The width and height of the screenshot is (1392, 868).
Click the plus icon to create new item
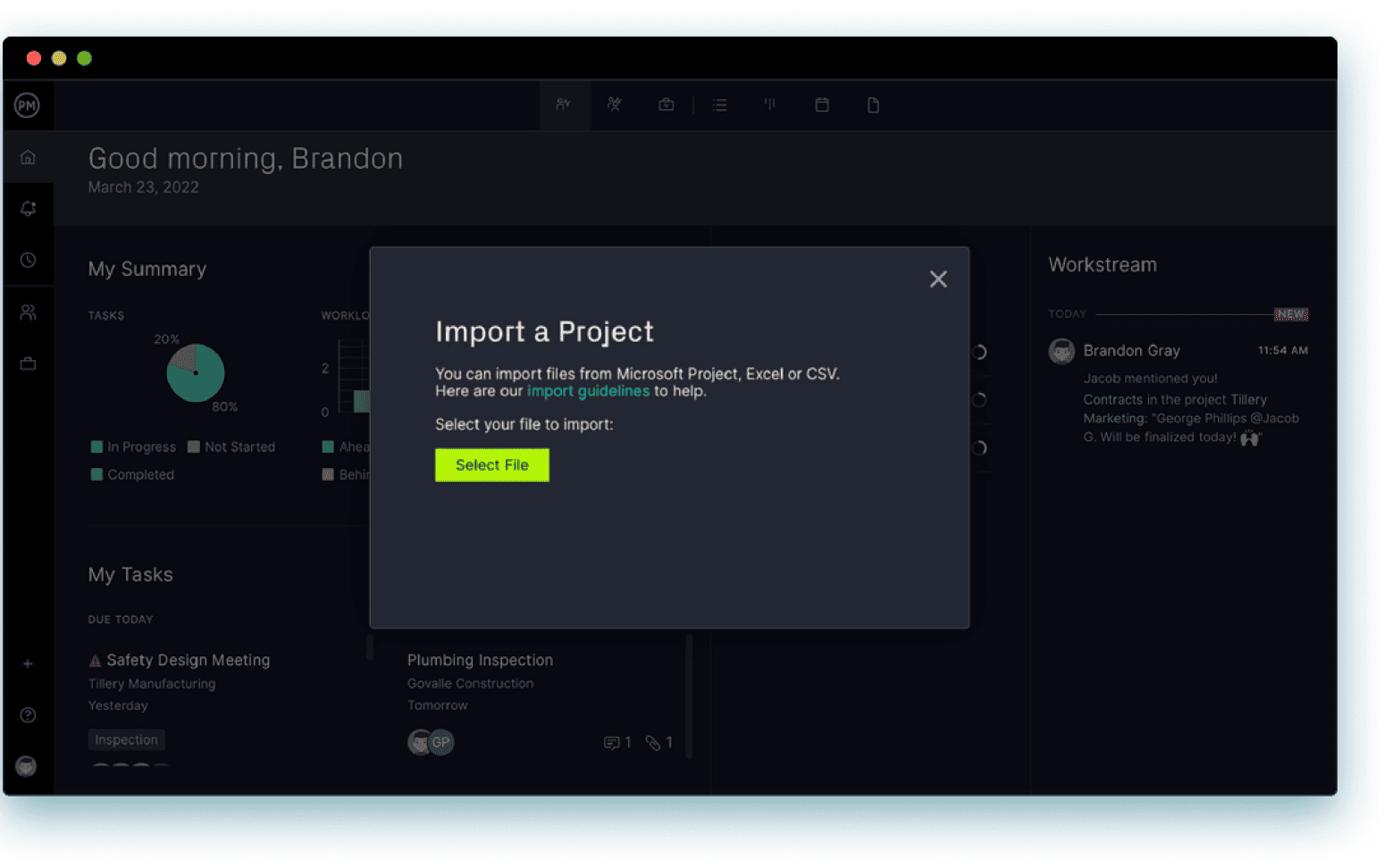pyautogui.click(x=28, y=664)
